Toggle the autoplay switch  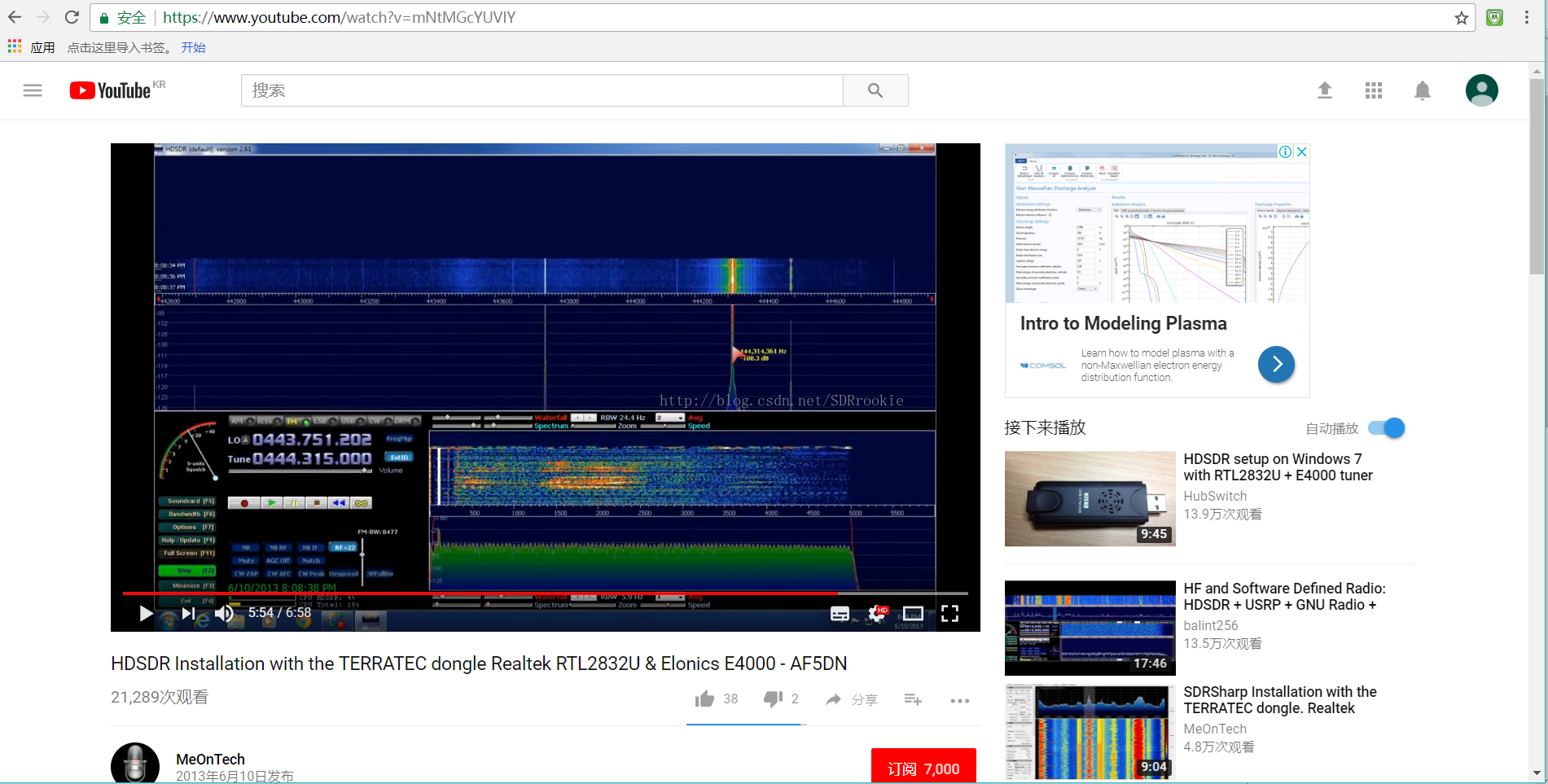point(1387,427)
